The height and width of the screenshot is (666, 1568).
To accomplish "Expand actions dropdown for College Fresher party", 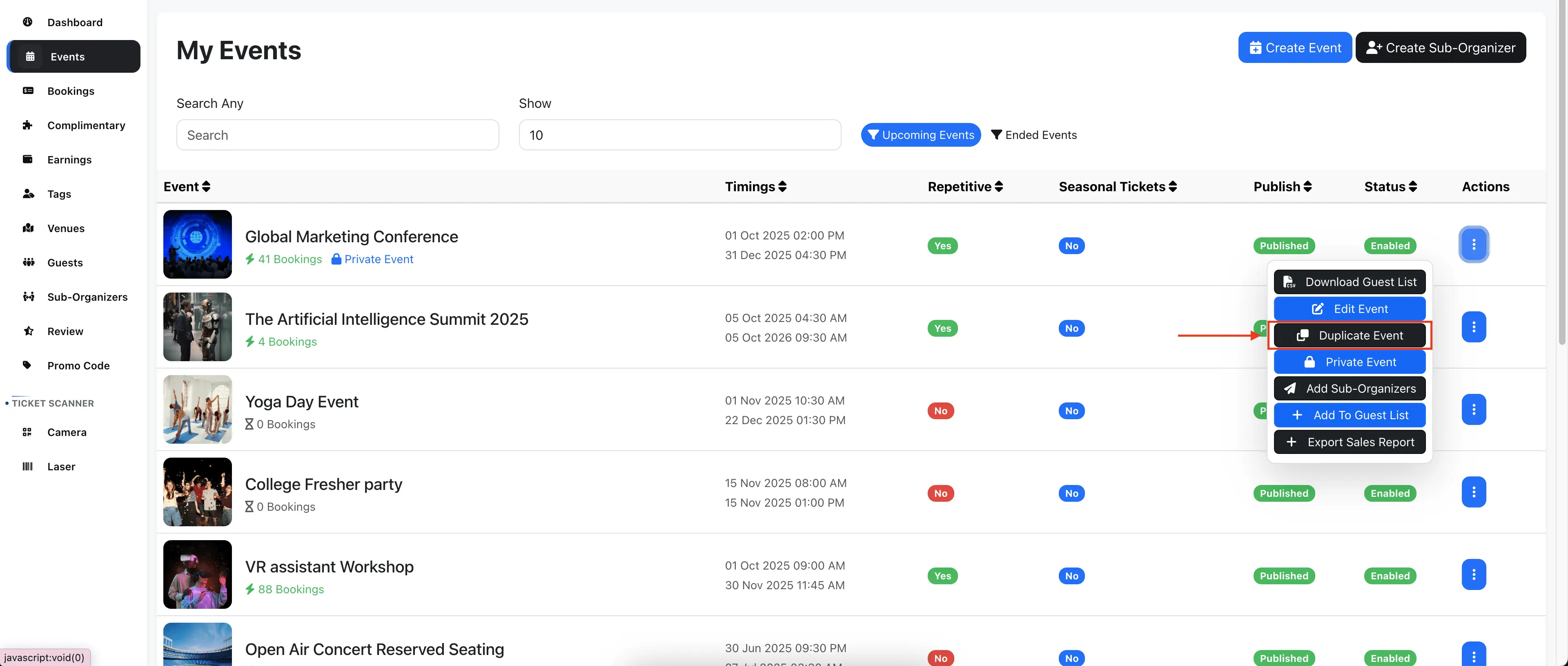I will (x=1473, y=492).
